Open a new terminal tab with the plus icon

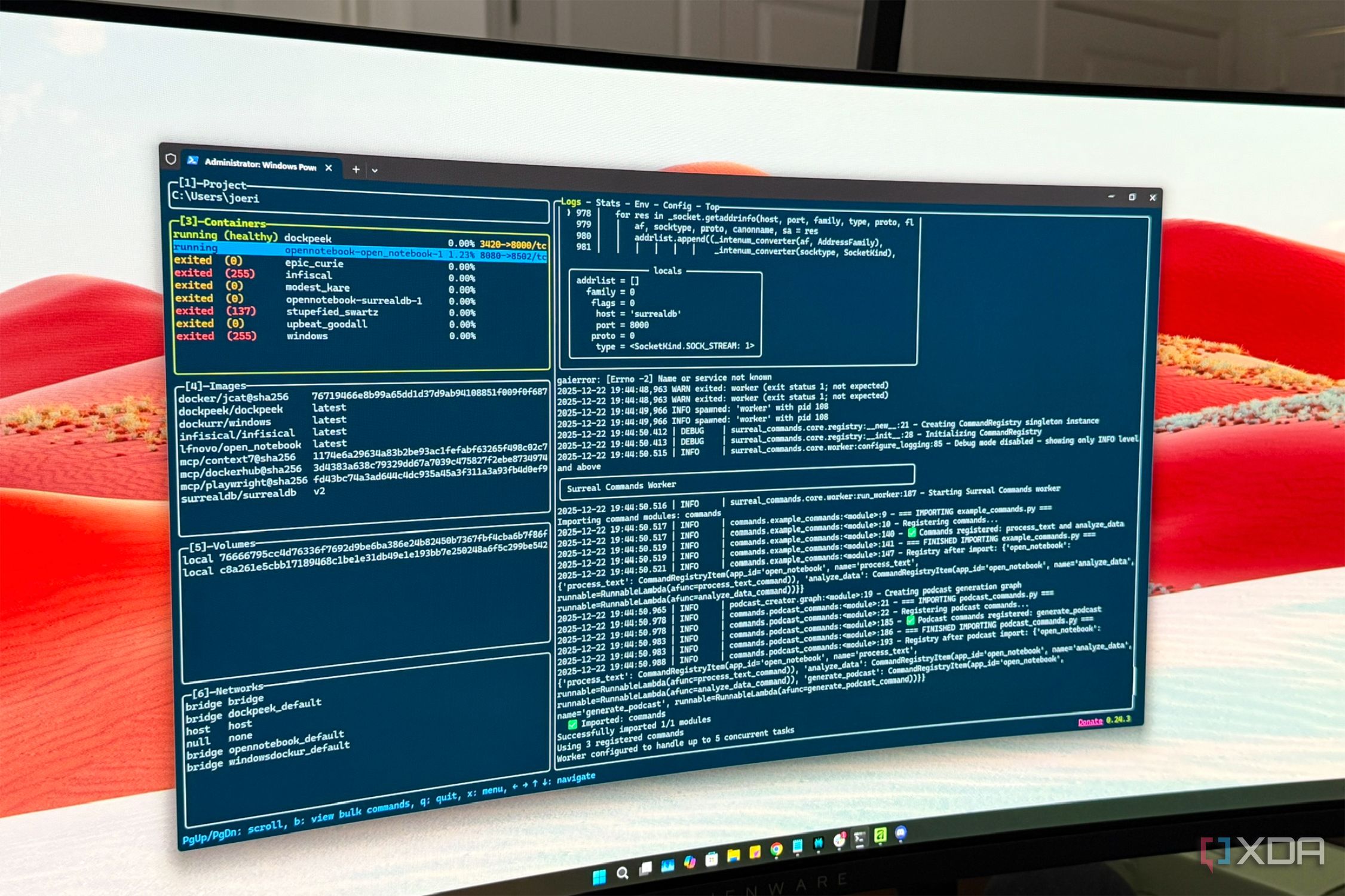point(355,170)
